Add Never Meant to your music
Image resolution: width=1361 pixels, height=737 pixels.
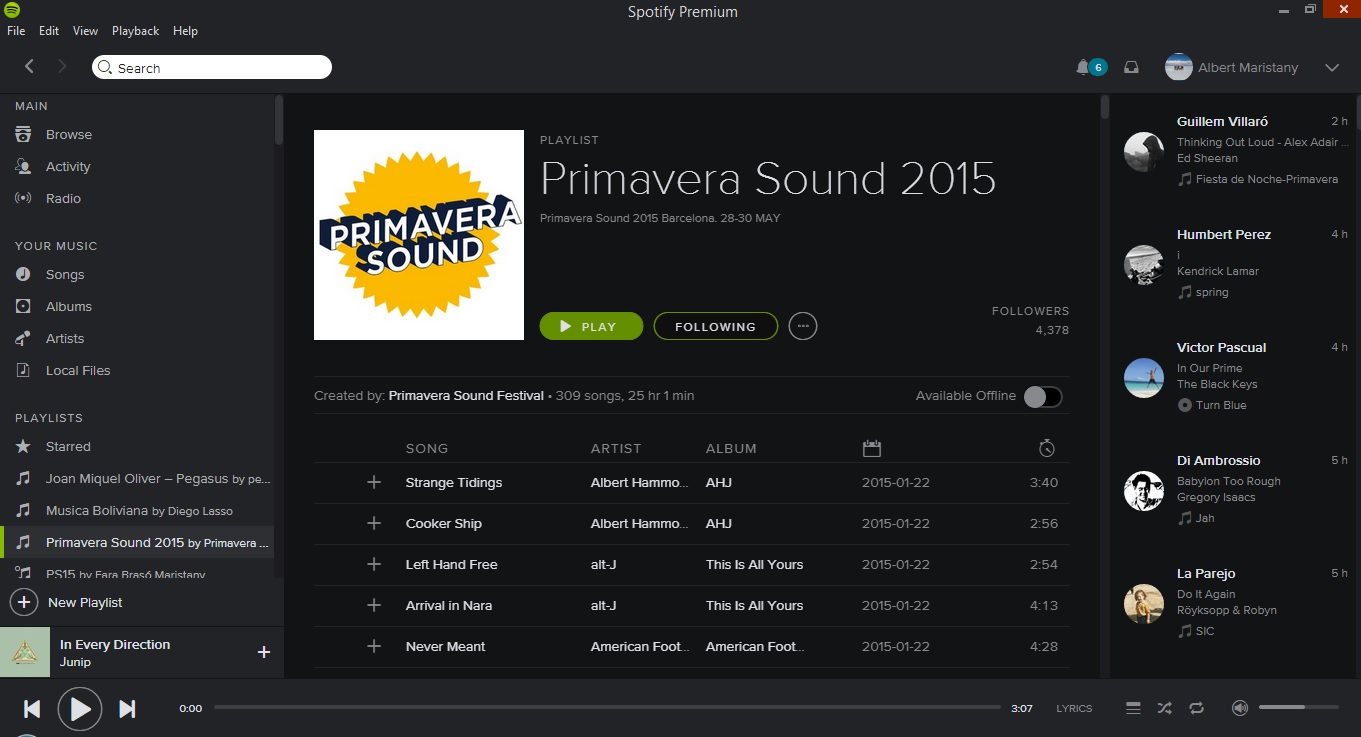click(x=374, y=647)
